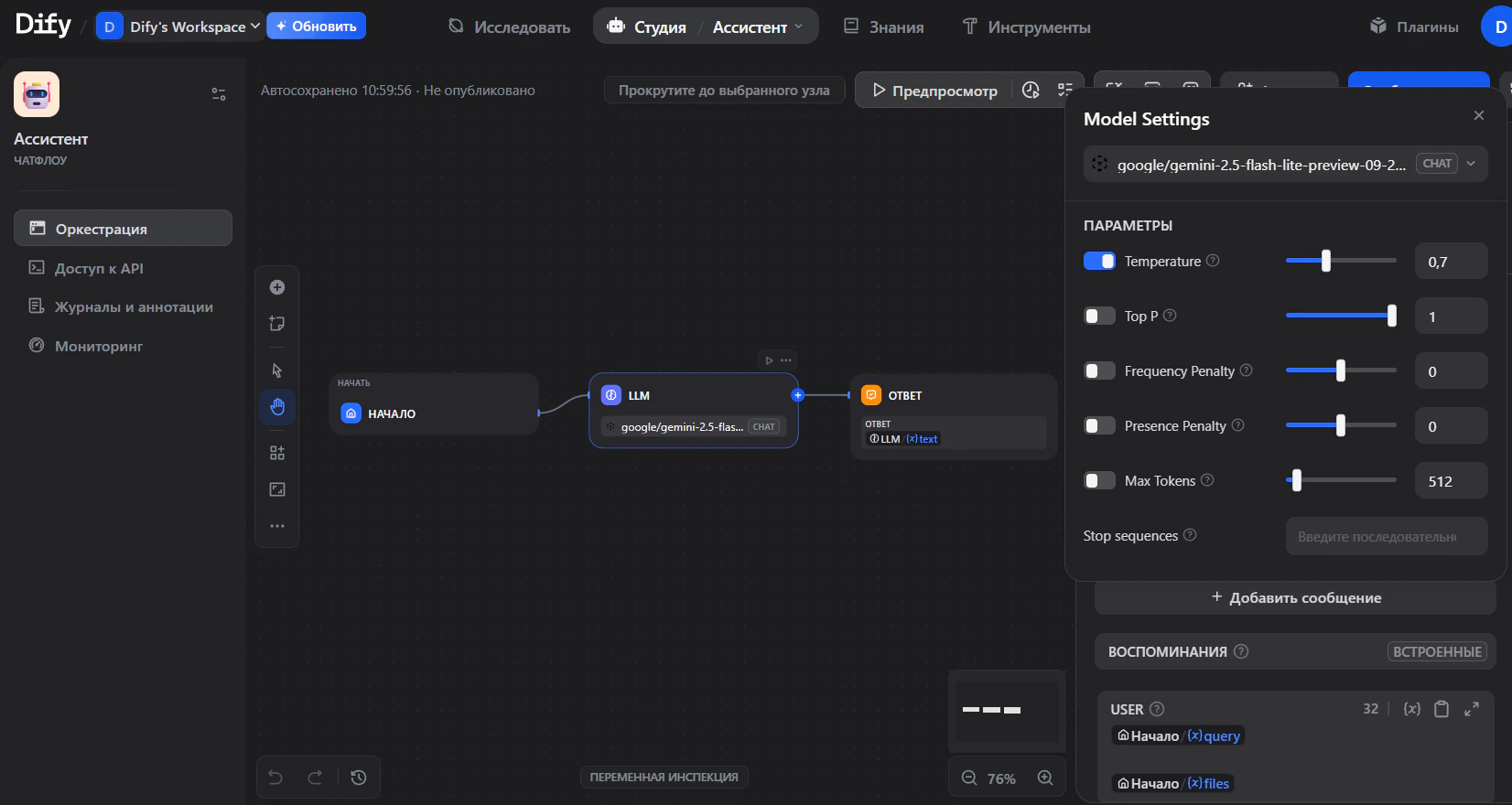1512x805 pixels.
Task: Click the Dify logo
Action: pyautogui.click(x=43, y=25)
